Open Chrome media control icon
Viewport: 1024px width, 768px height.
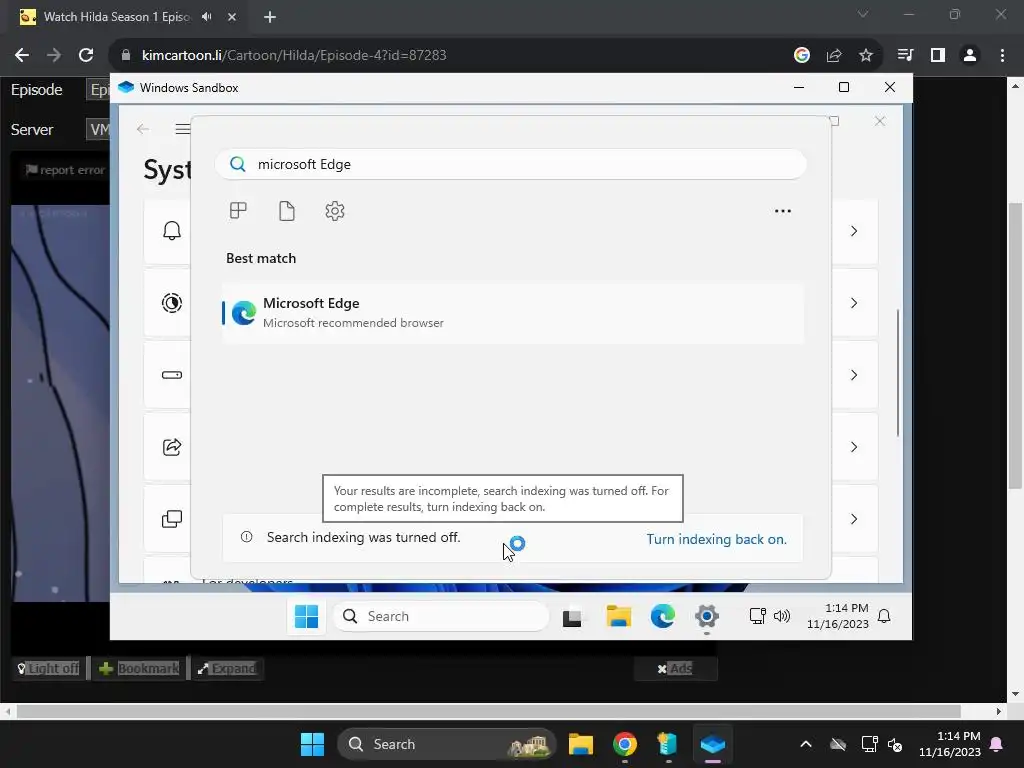click(905, 56)
